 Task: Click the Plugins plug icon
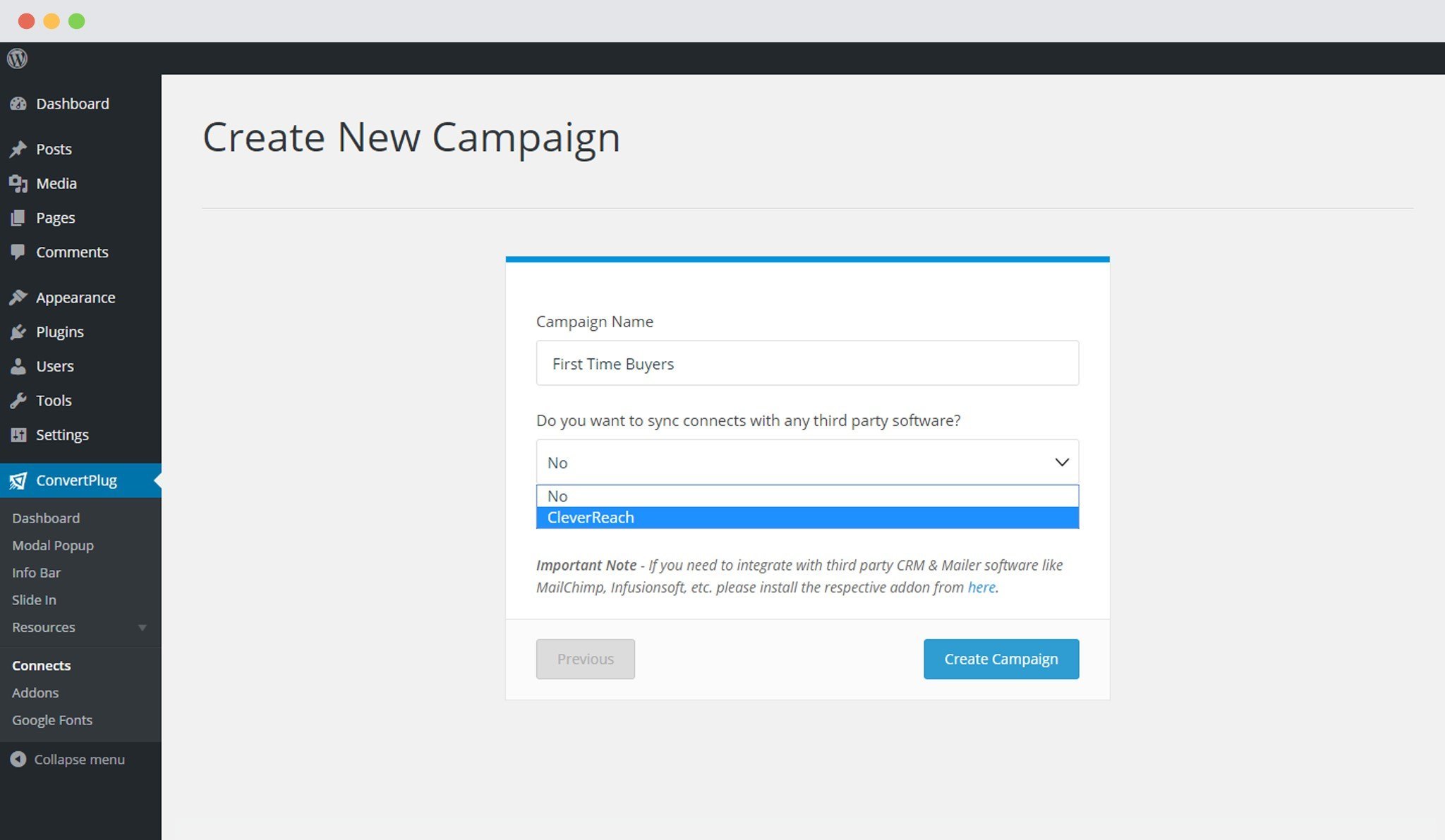18,331
